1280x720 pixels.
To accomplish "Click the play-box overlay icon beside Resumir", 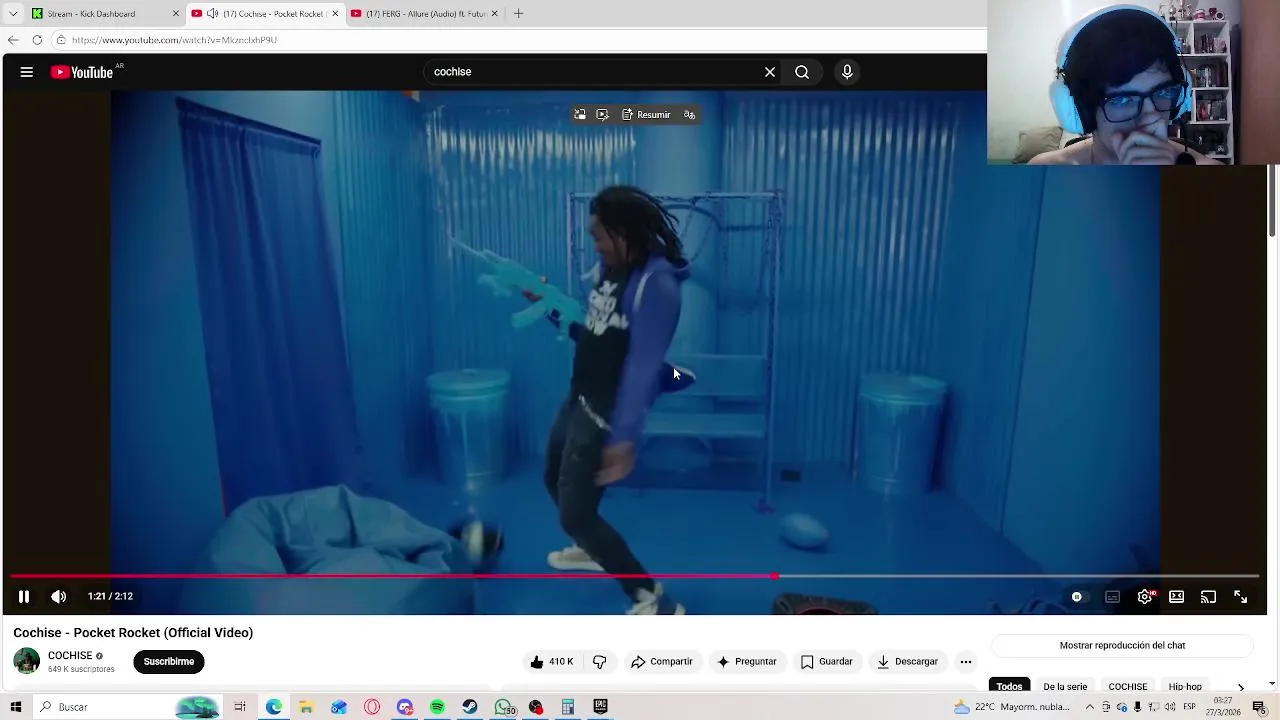I will (x=602, y=115).
